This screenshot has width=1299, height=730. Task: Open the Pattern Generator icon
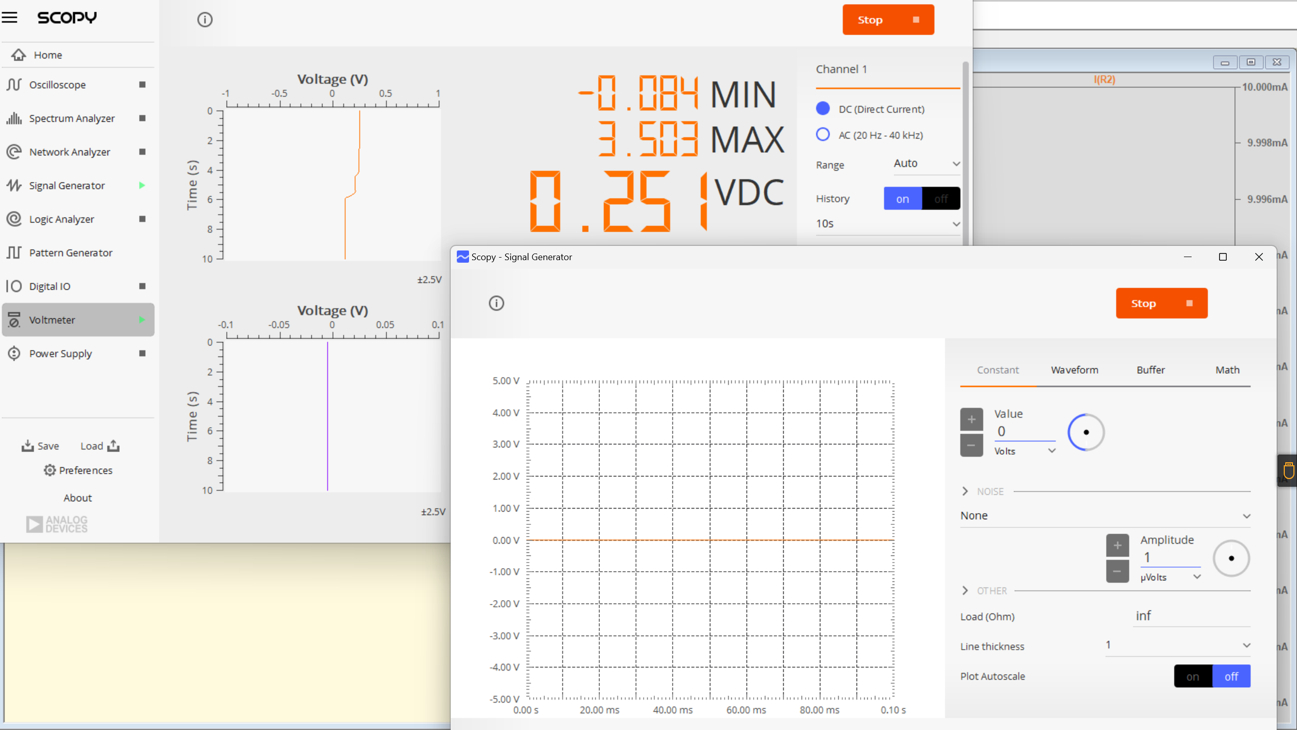(14, 253)
